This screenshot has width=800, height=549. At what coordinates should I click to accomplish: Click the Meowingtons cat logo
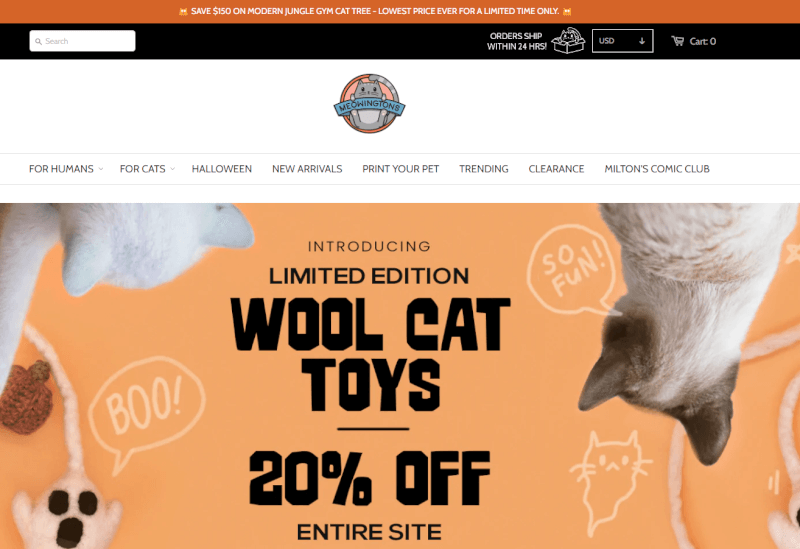click(369, 104)
